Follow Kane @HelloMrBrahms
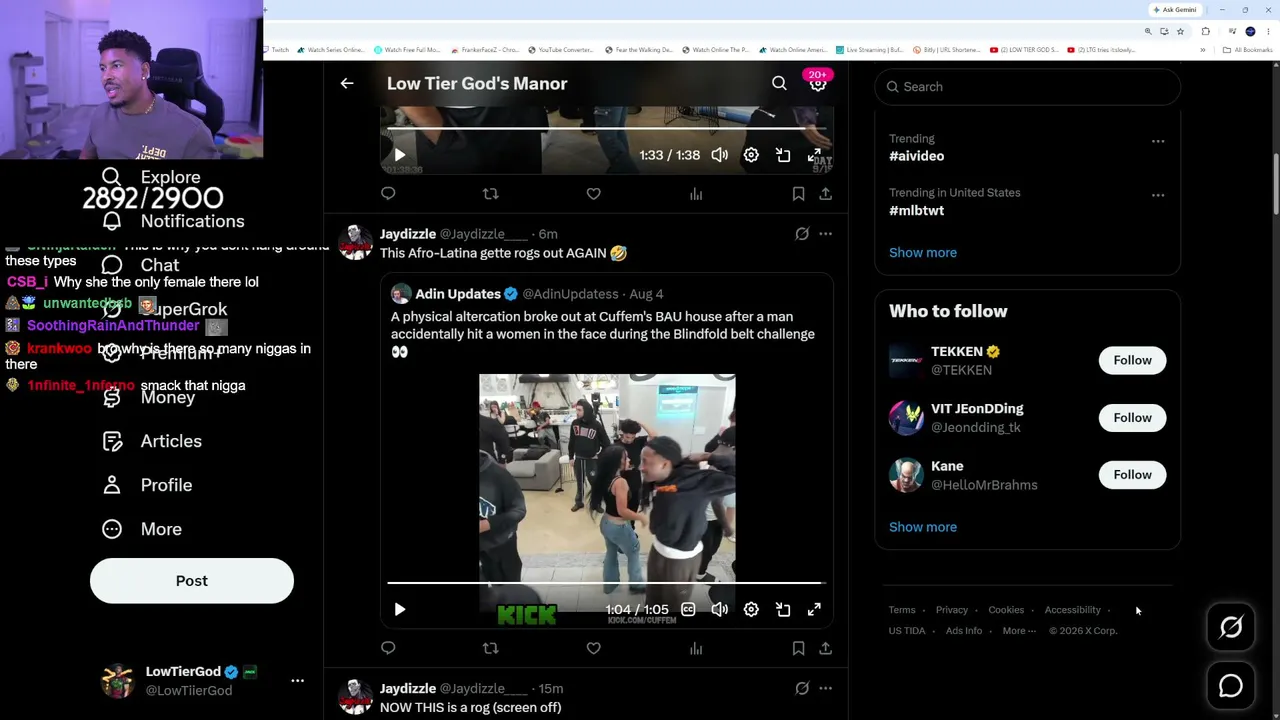The image size is (1280, 720). (1132, 475)
